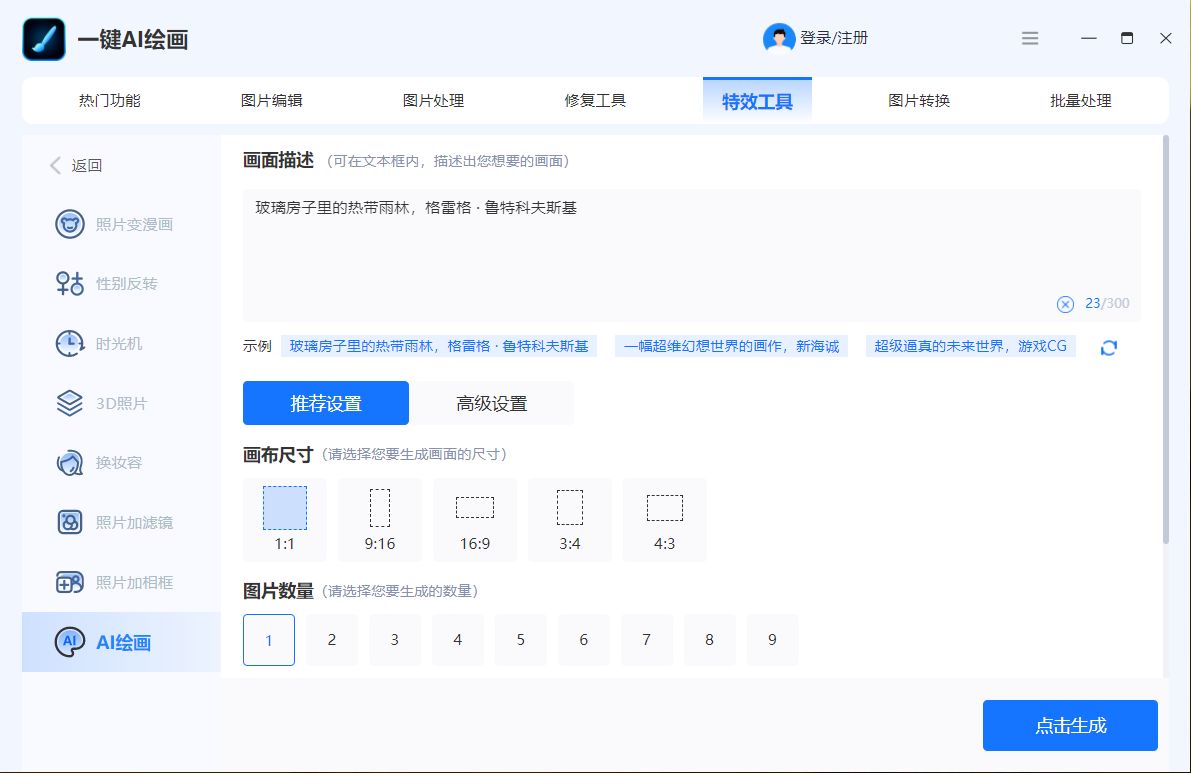1191x773 pixels.
Task: Select 照片加相框 in the sidebar
Action: [x=122, y=582]
